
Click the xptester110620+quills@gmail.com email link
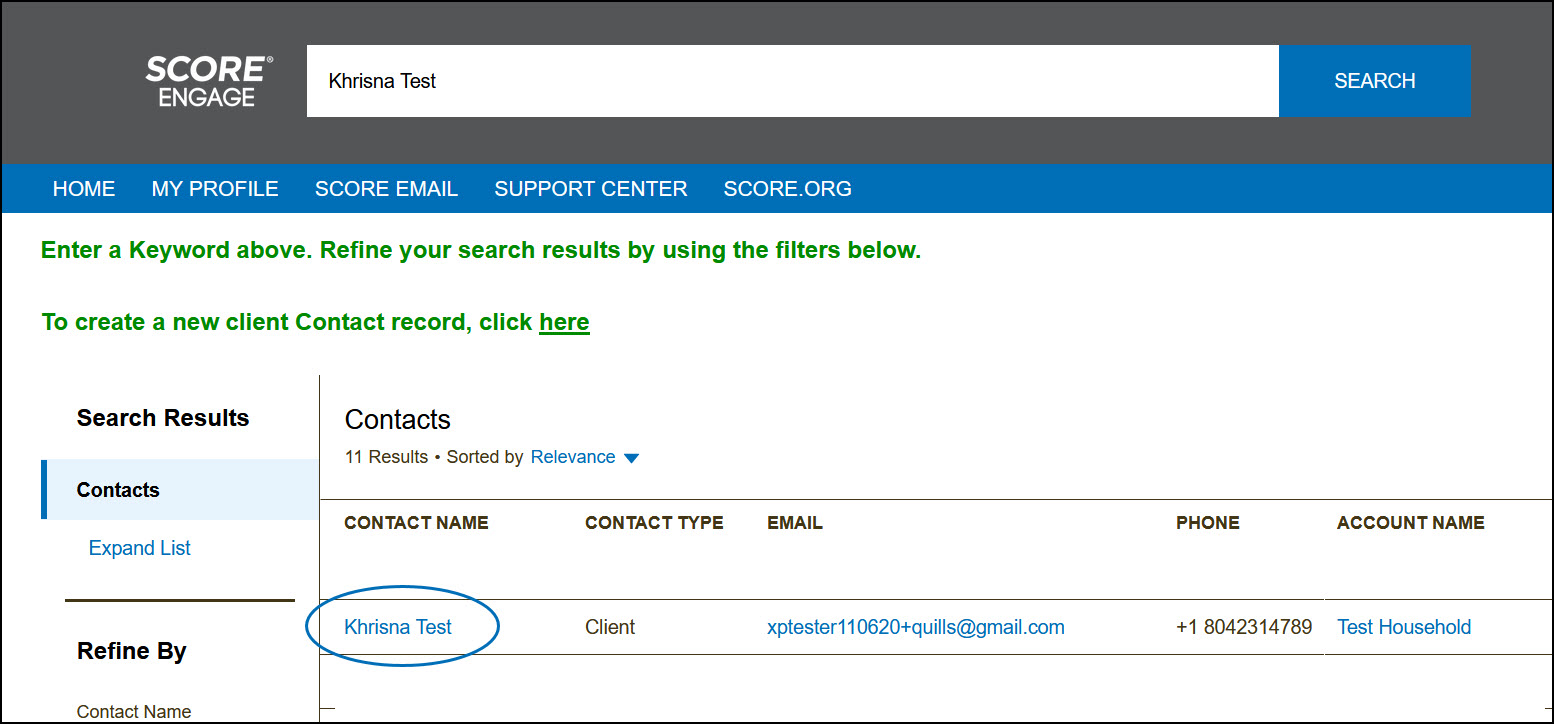[x=915, y=627]
